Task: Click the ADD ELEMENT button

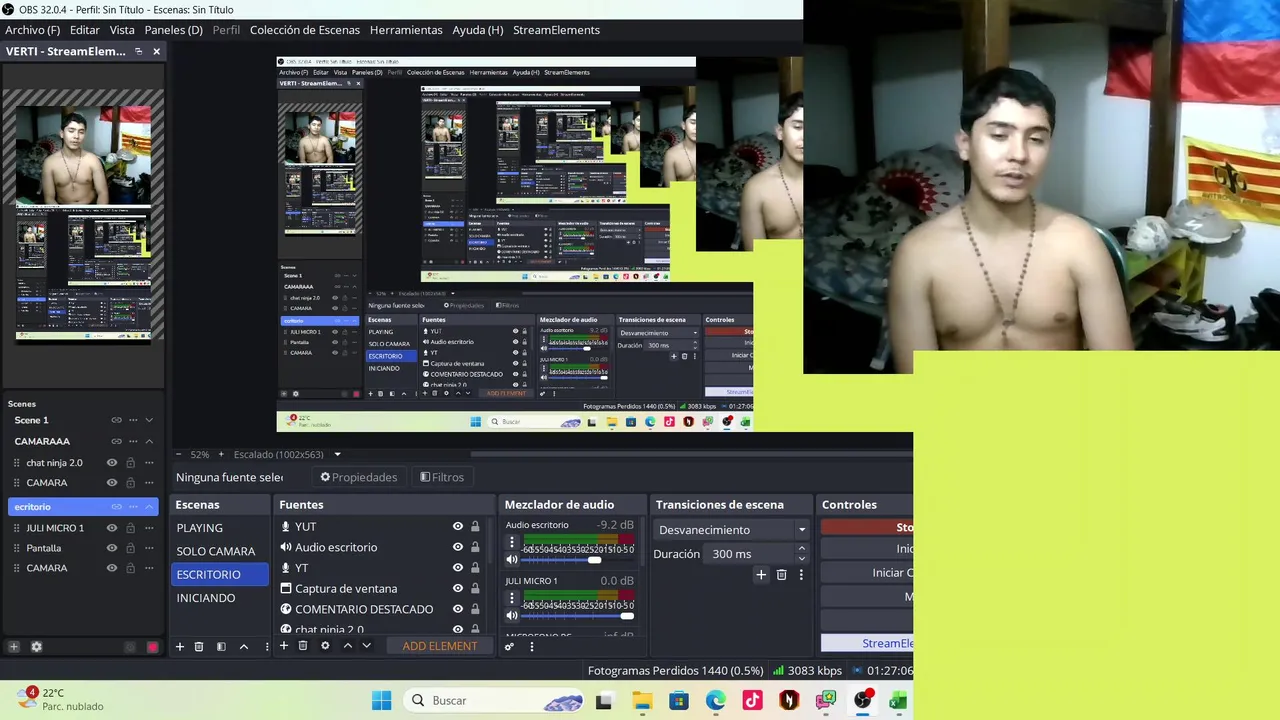Action: tap(440, 646)
